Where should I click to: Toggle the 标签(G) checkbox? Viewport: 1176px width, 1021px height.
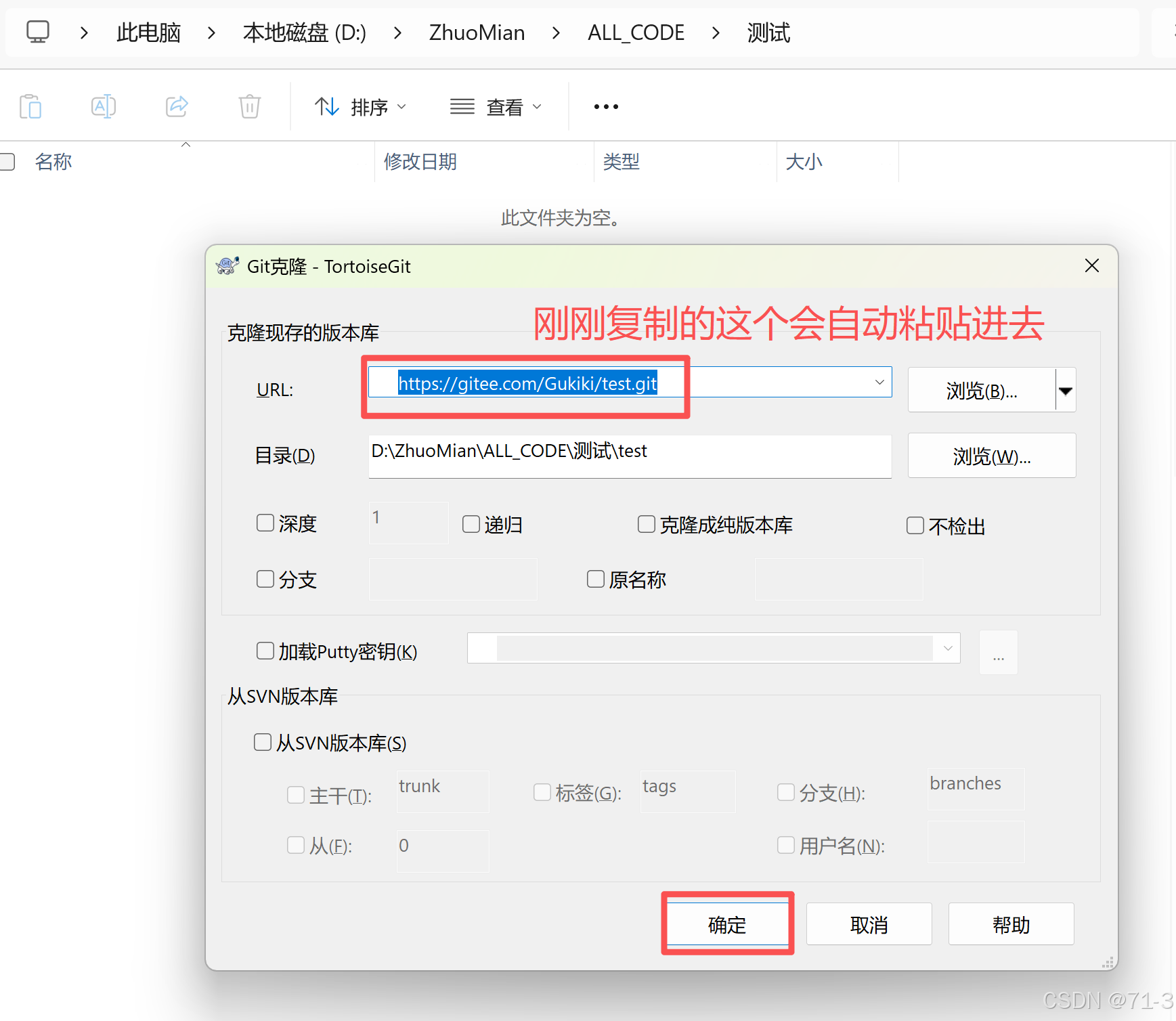(x=542, y=792)
